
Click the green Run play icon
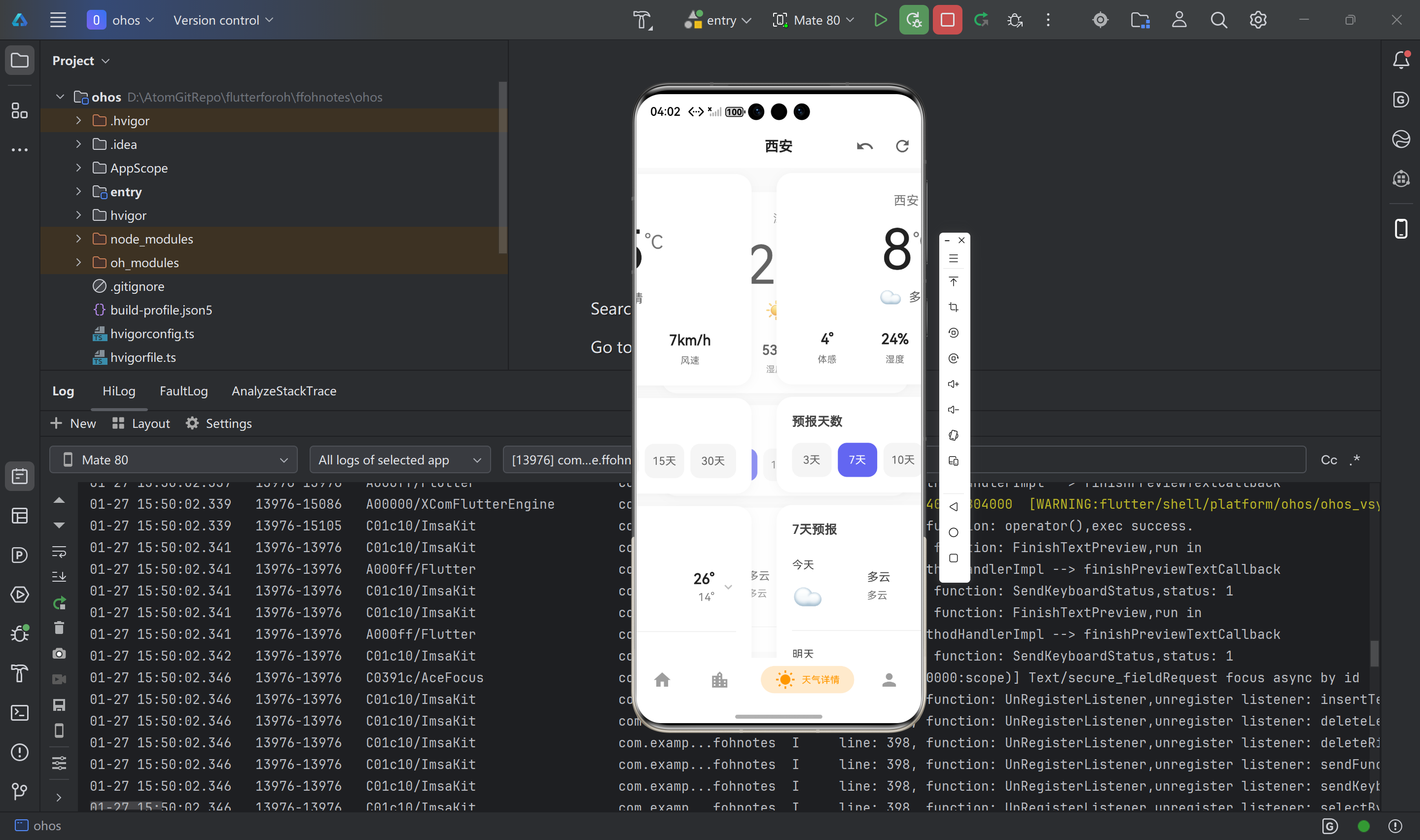click(x=880, y=20)
